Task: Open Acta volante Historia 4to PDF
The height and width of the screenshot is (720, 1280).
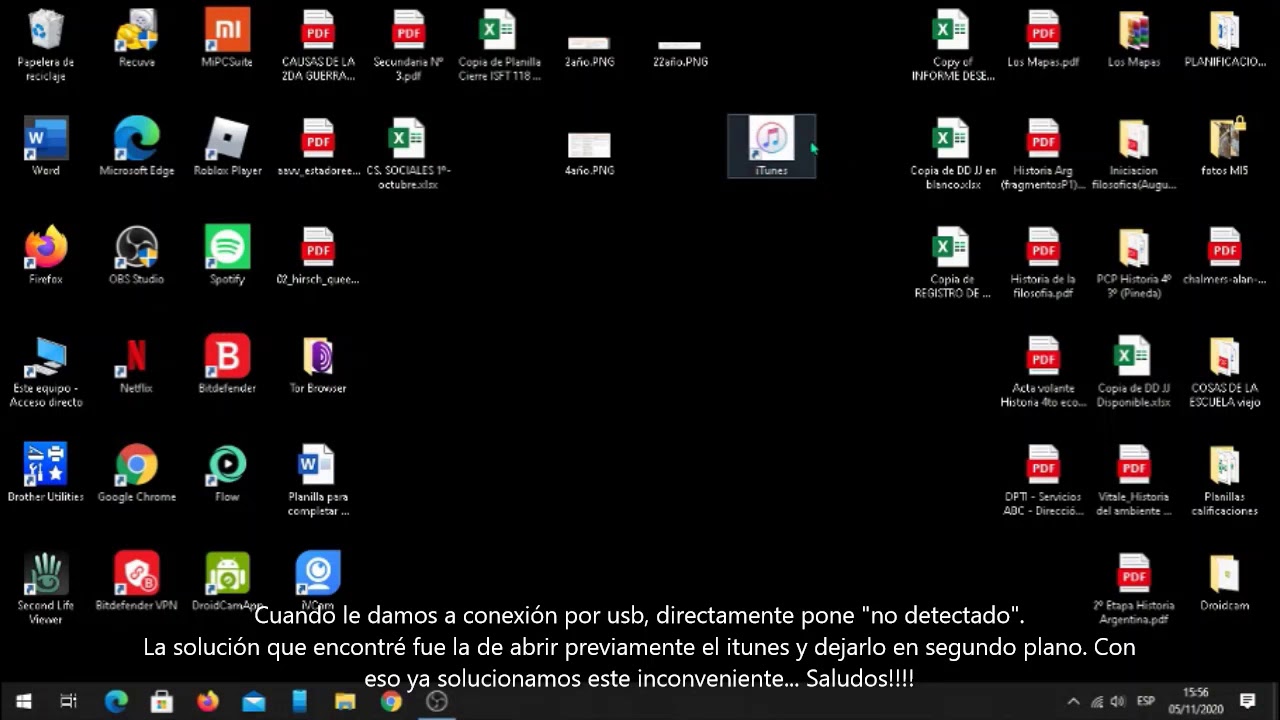Action: 1043,371
